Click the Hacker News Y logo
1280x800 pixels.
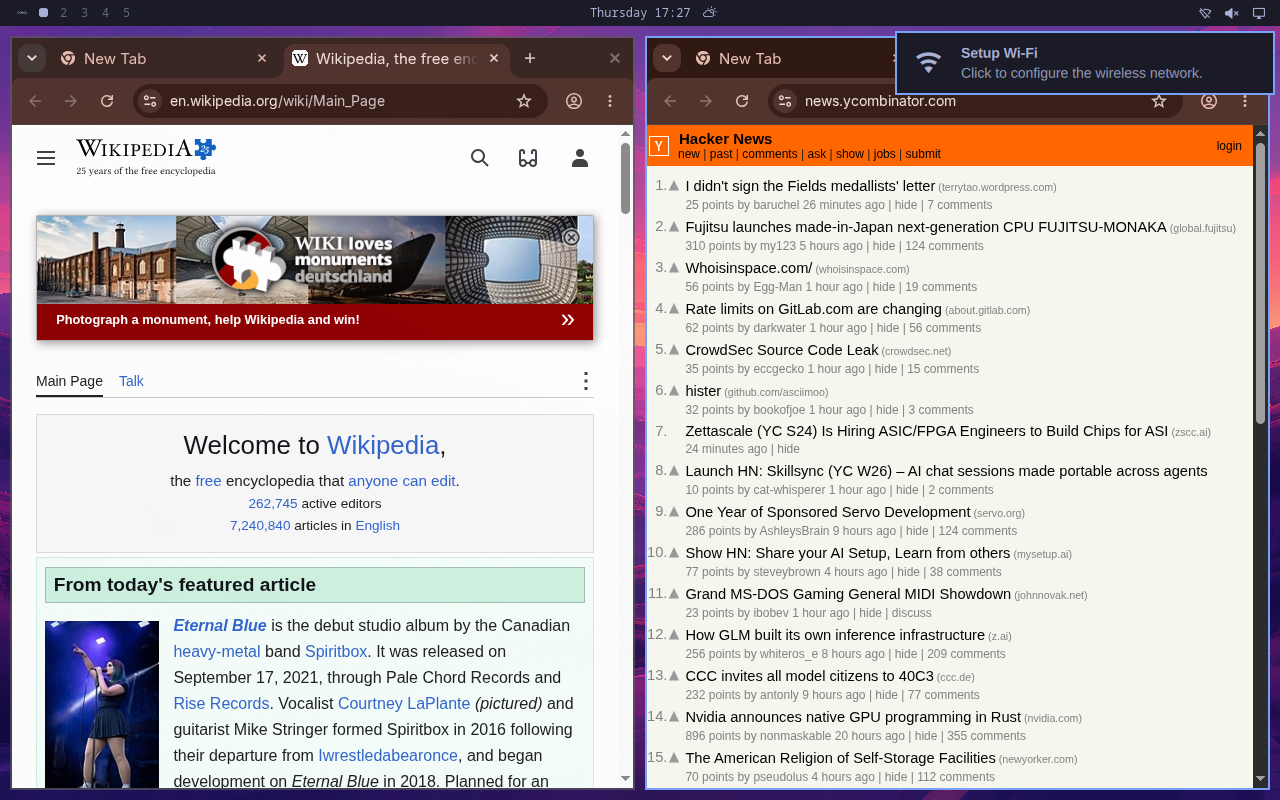tap(659, 146)
